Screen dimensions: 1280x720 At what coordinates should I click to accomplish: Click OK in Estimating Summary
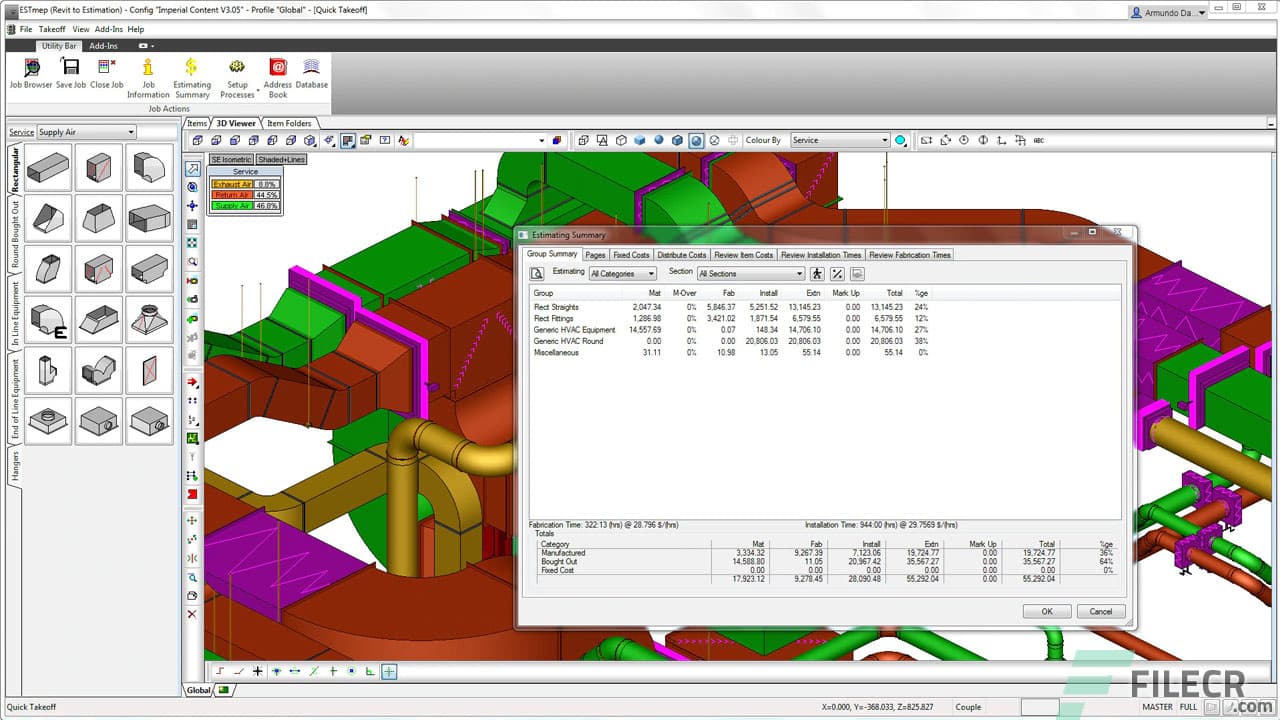(x=1046, y=611)
